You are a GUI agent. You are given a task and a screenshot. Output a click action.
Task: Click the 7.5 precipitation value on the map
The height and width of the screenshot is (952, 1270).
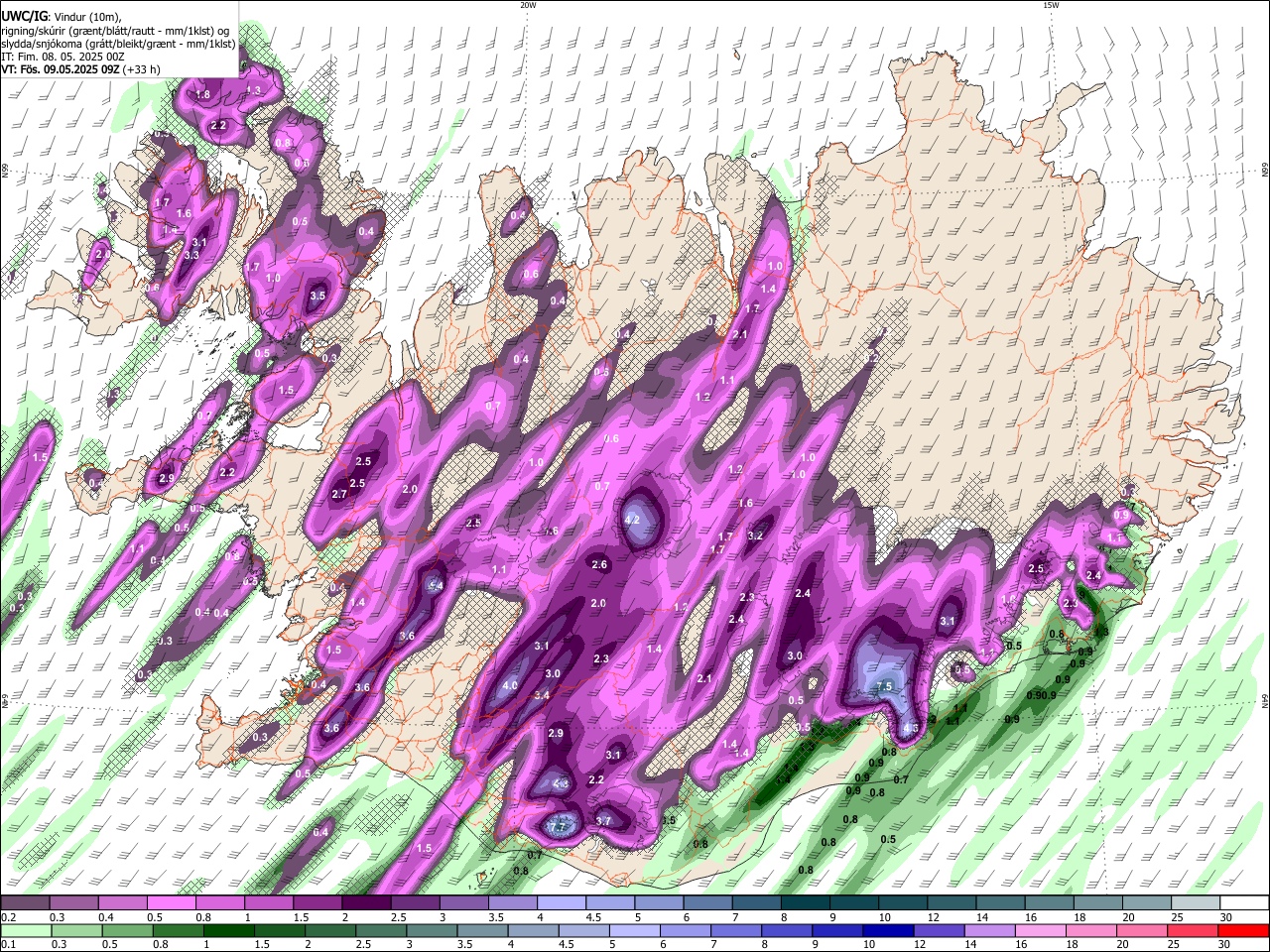[886, 686]
